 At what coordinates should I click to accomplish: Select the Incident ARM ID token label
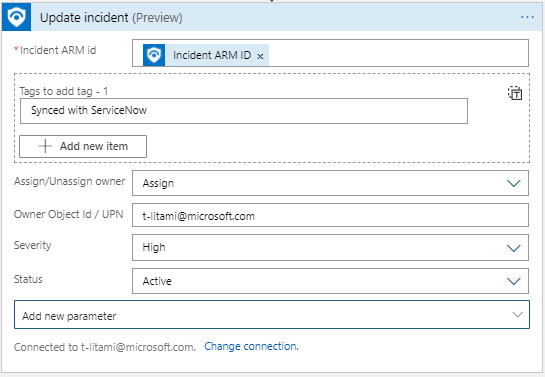click(x=212, y=55)
